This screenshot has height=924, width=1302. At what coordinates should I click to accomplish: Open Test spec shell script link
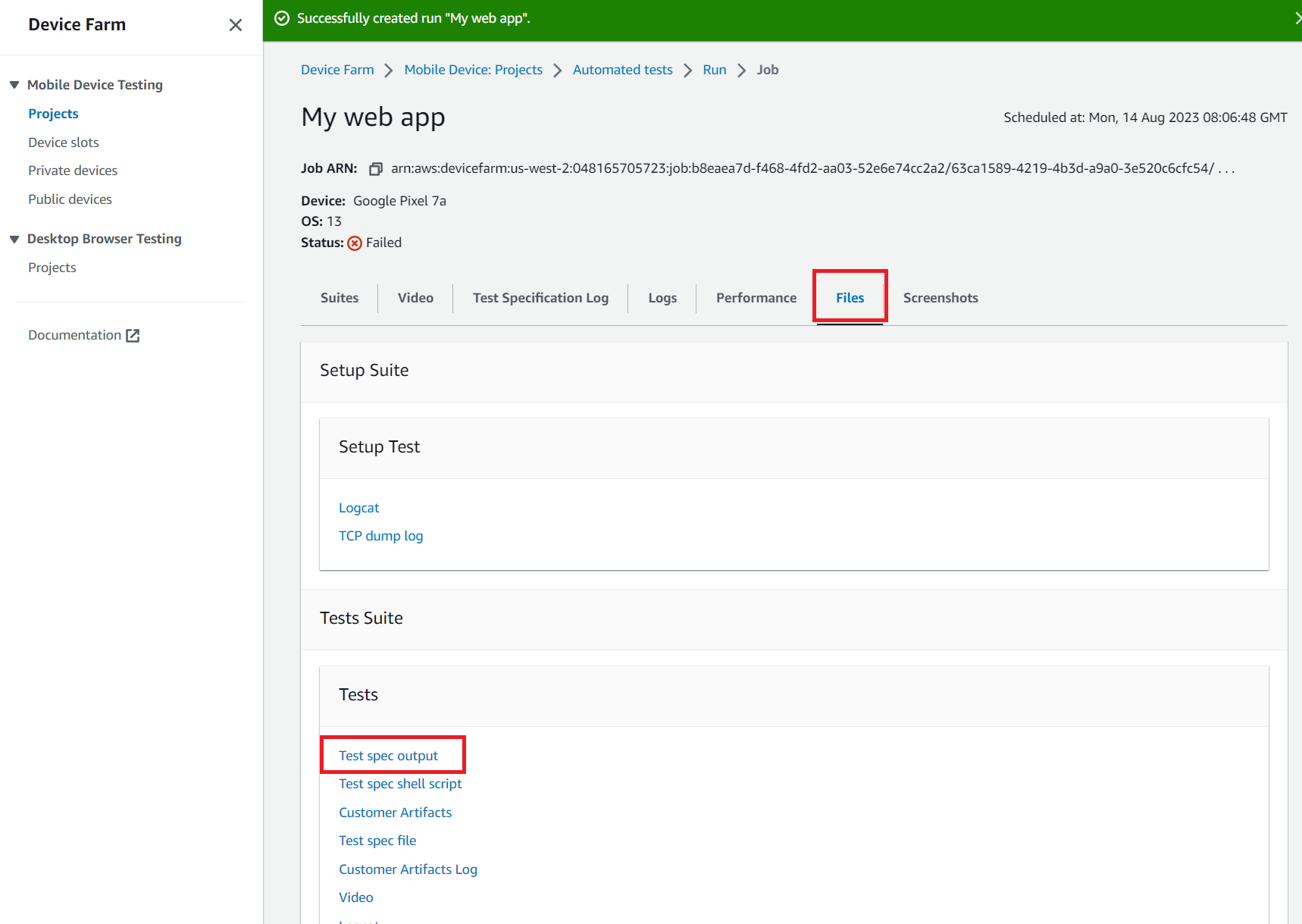[400, 784]
